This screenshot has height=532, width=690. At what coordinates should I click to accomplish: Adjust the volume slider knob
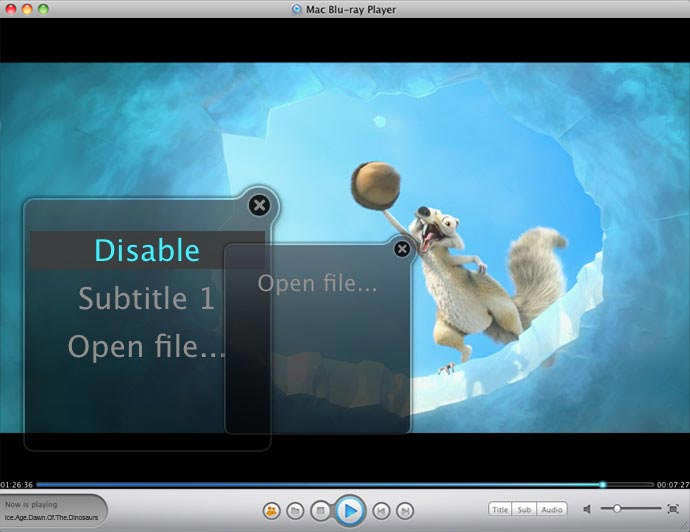tap(617, 509)
